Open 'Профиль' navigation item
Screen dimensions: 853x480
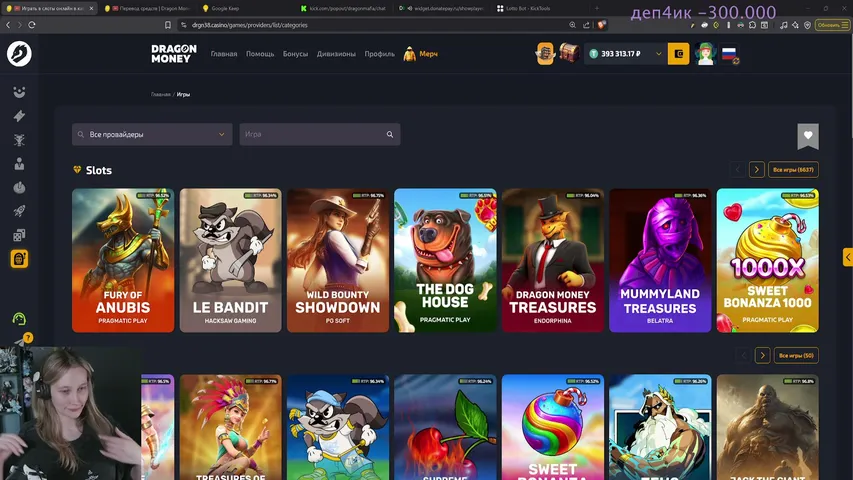pos(380,54)
